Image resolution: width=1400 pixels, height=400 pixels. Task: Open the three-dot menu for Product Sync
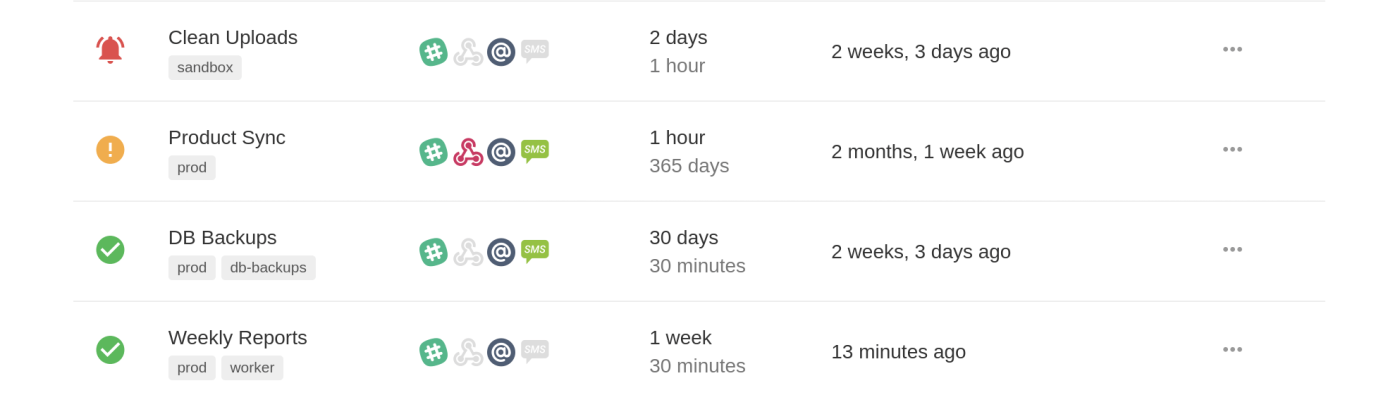(x=1232, y=149)
